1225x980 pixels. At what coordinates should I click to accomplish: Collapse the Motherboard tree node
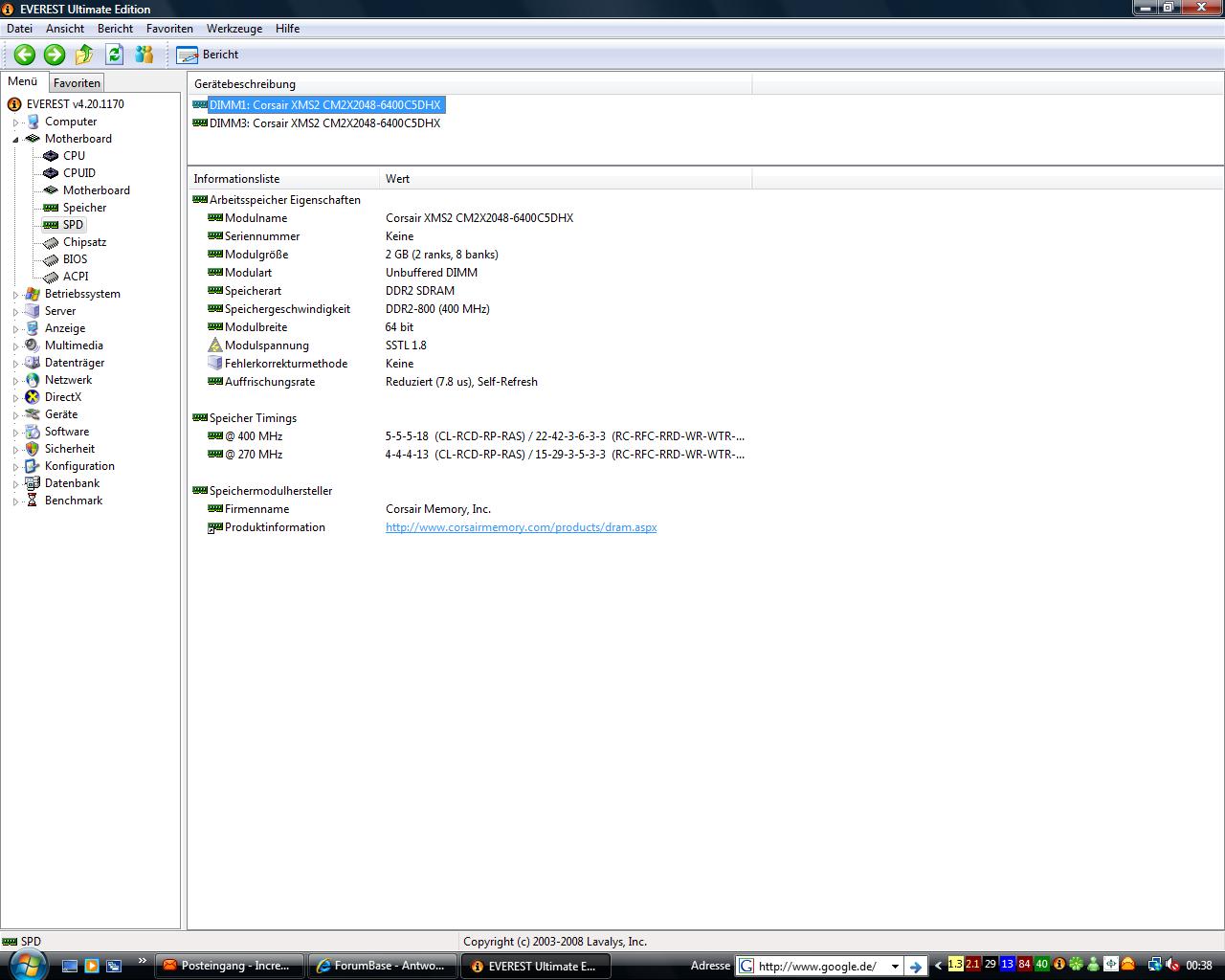[15, 140]
